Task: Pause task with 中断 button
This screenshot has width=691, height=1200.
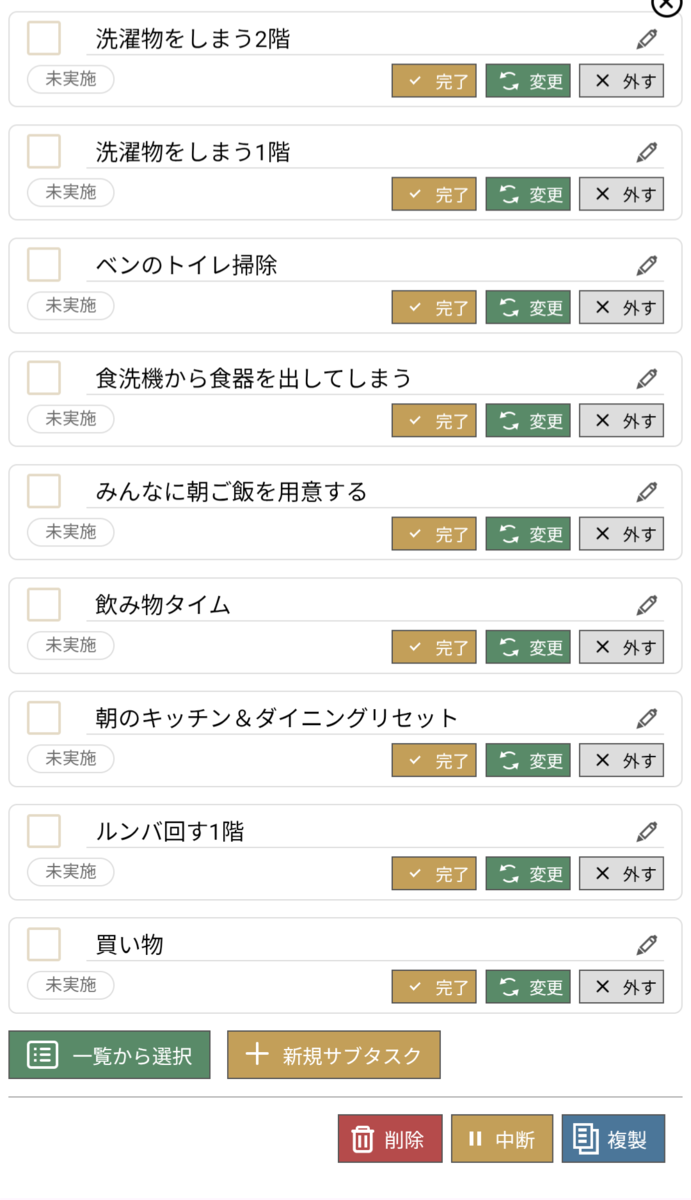Action: click(502, 1139)
